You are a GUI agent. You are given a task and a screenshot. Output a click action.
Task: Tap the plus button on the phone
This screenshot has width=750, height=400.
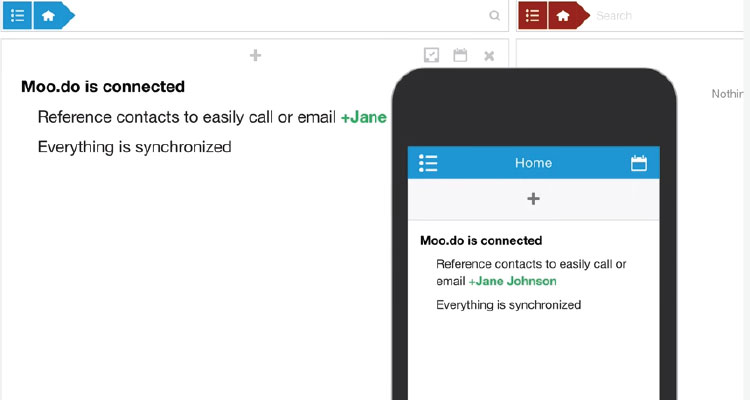click(x=533, y=199)
